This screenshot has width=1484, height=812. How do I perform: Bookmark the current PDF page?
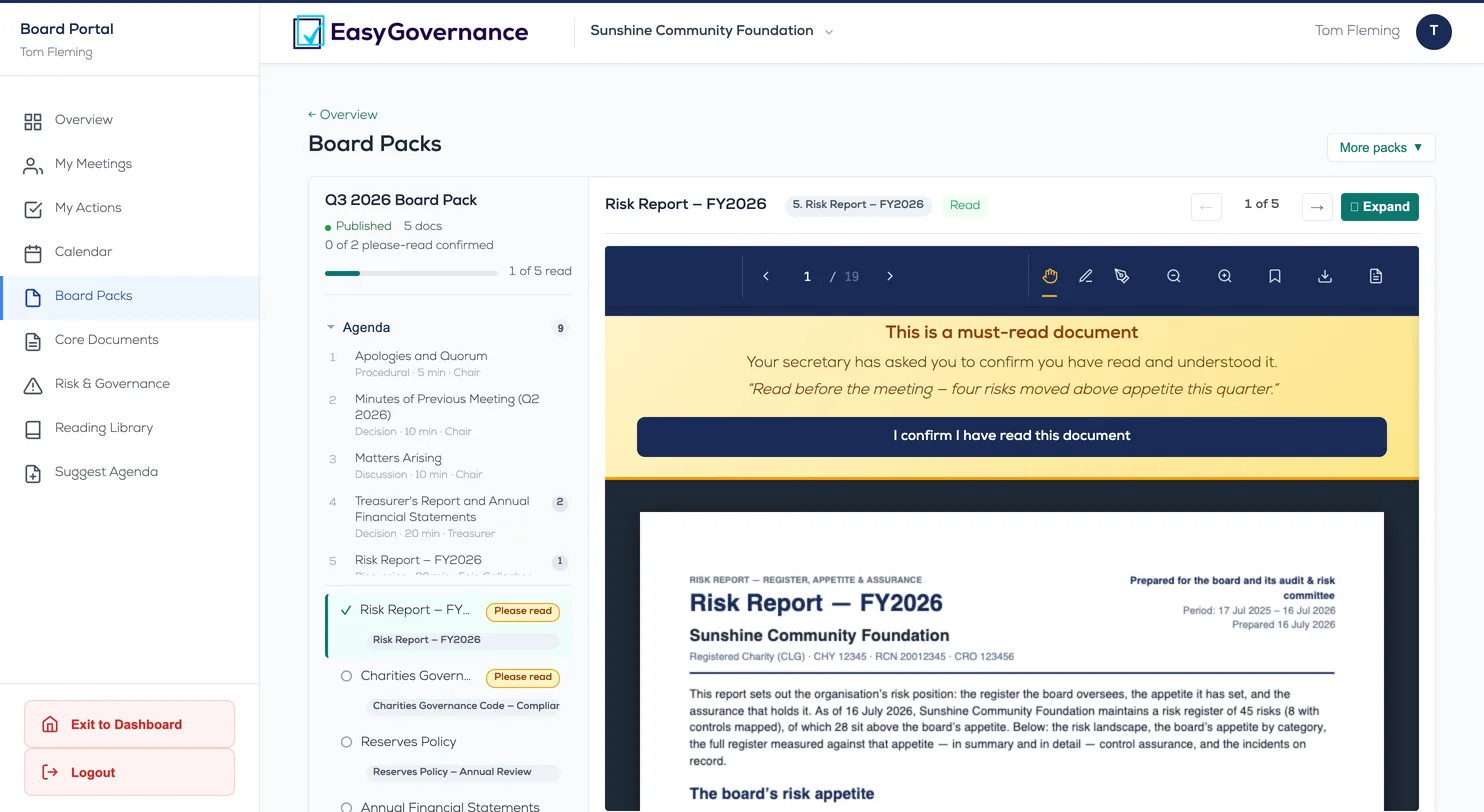tap(1275, 276)
